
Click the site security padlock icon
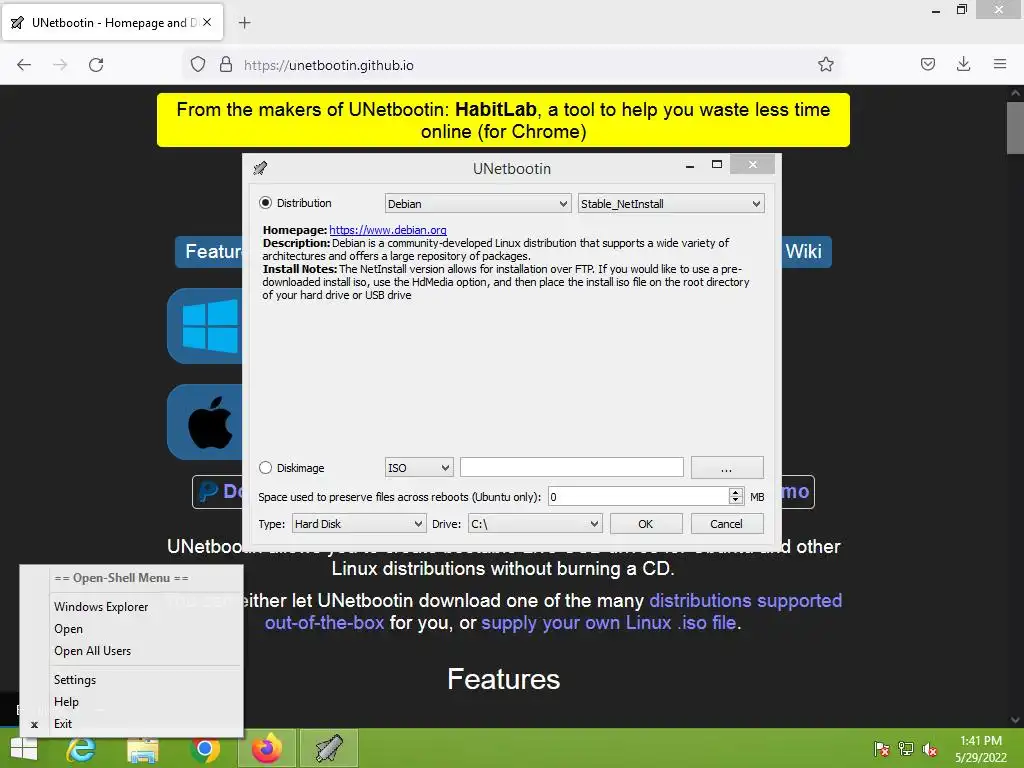226,64
